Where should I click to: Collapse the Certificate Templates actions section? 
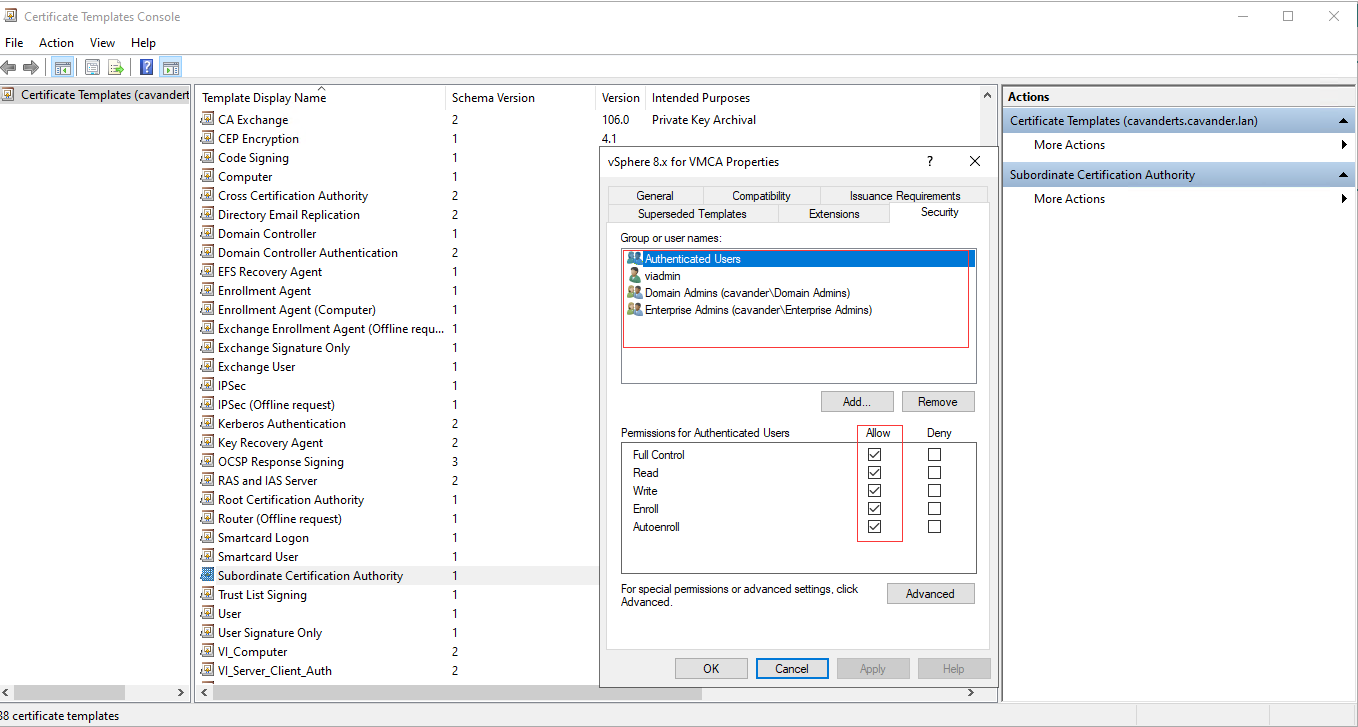[x=1344, y=121]
